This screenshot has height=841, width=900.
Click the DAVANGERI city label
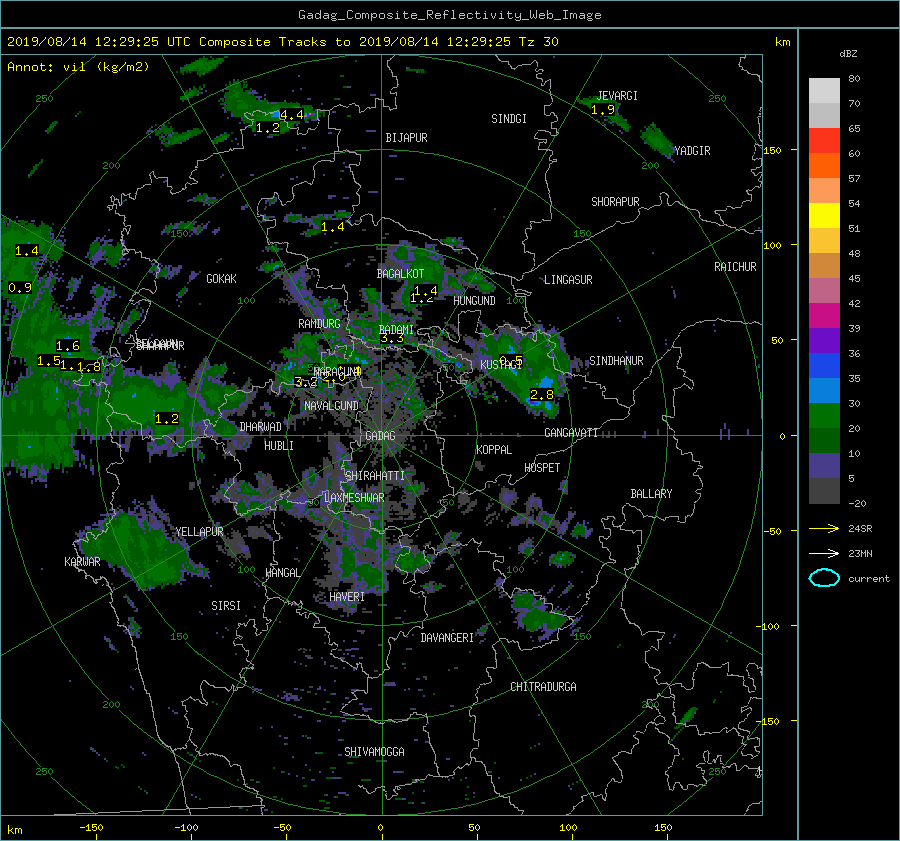[x=447, y=638]
